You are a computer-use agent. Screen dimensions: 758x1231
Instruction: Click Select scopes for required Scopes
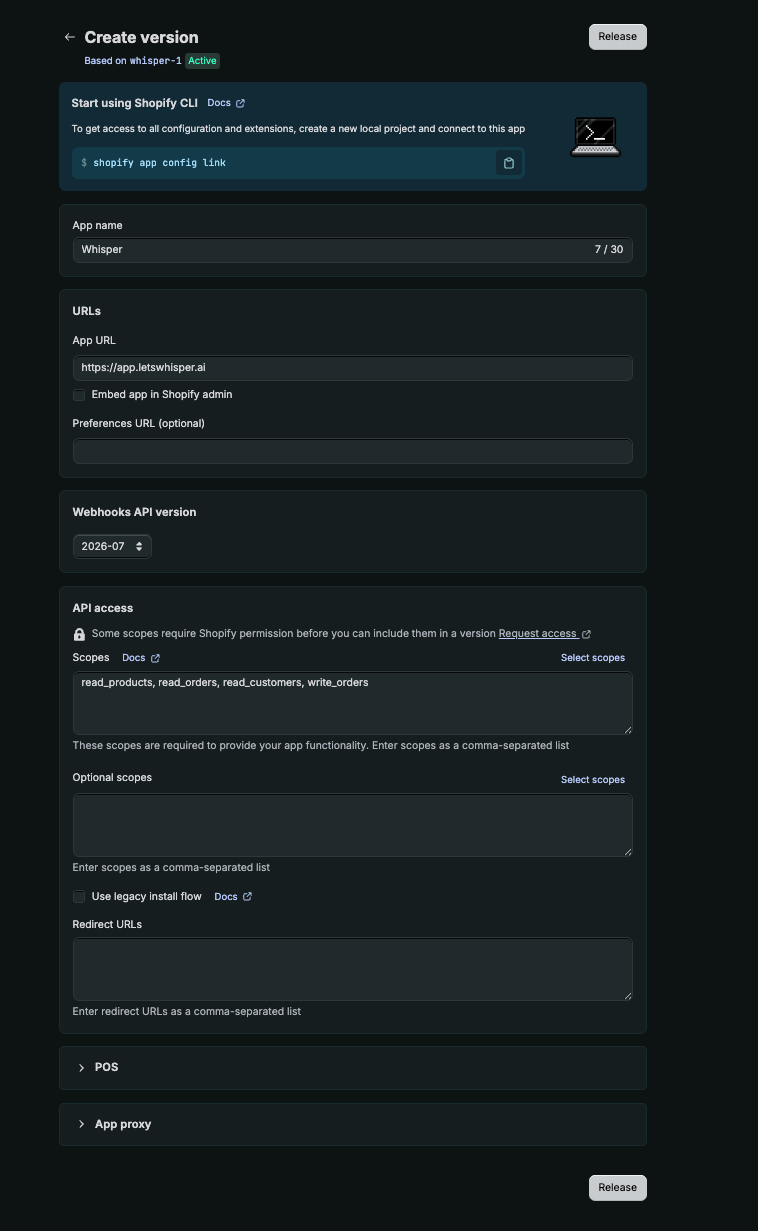593,658
